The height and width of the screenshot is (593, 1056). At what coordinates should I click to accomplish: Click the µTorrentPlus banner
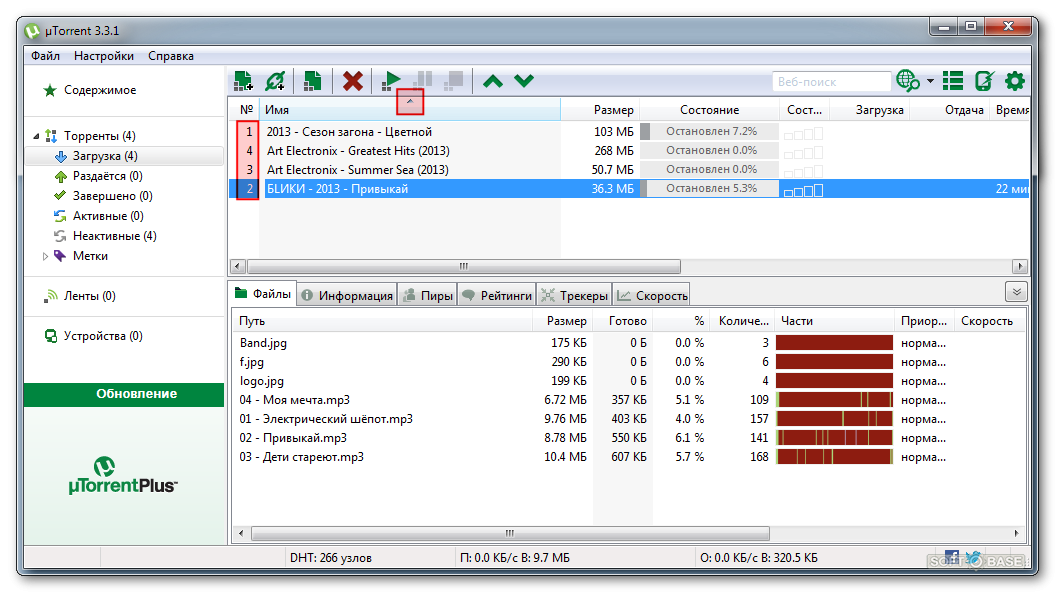click(x=123, y=475)
